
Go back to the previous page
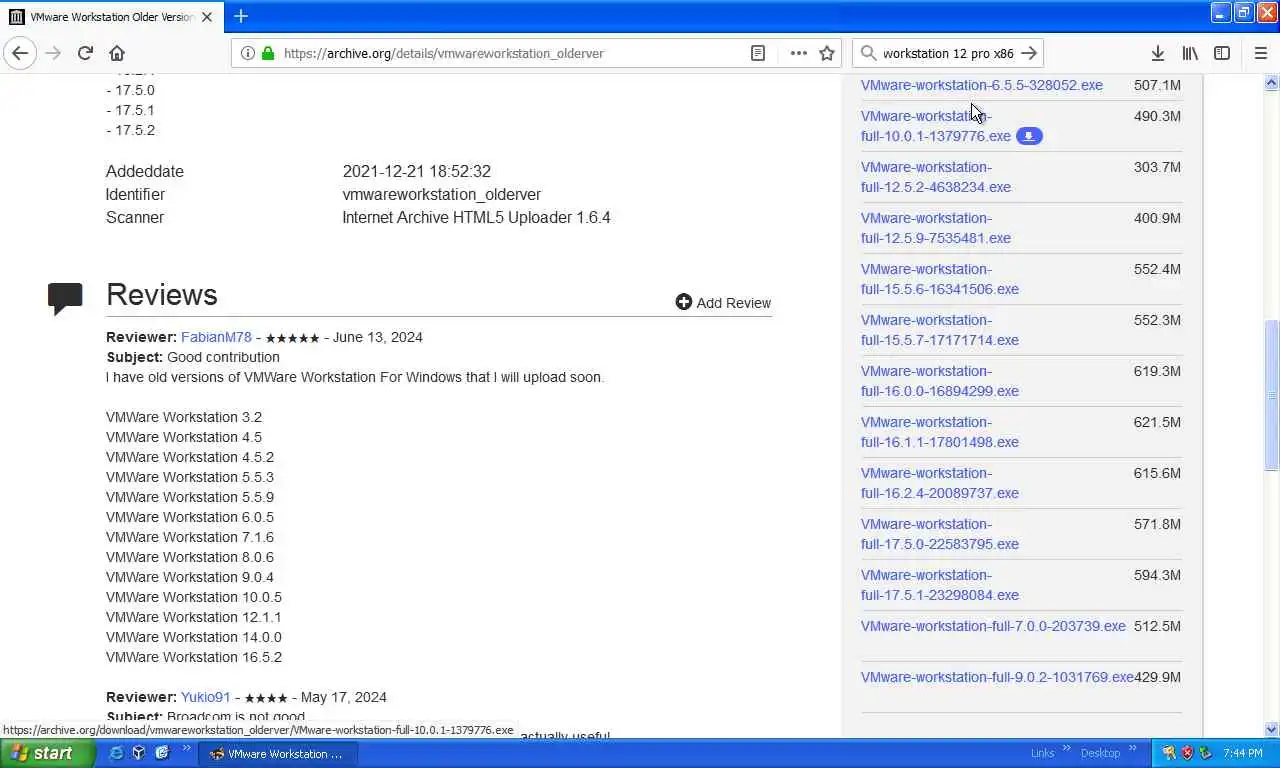click(x=20, y=53)
